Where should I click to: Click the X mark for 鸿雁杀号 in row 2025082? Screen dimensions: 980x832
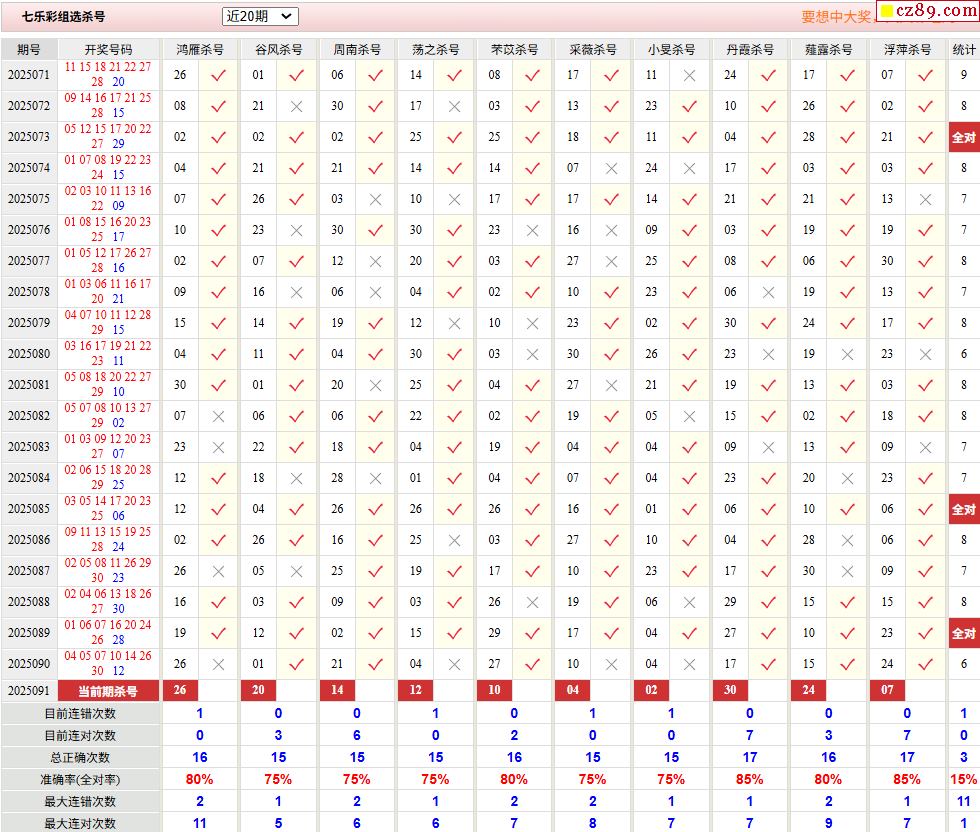point(218,416)
